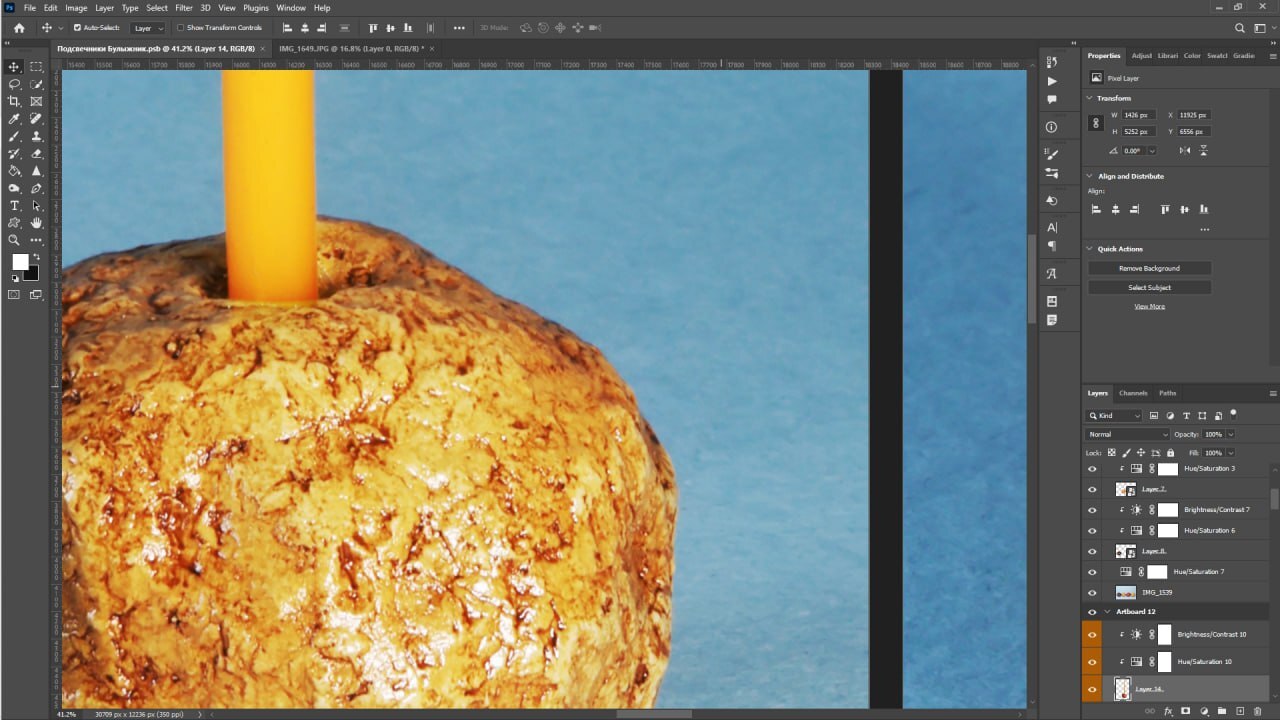Open the Actions panel play icon

(1052, 81)
